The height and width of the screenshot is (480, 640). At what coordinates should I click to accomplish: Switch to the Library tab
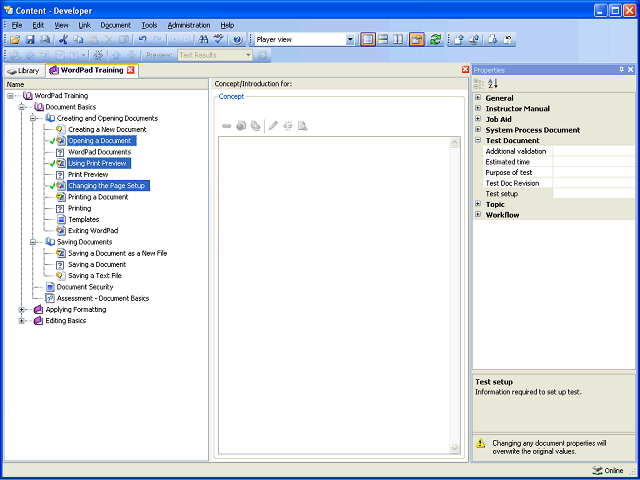24,71
